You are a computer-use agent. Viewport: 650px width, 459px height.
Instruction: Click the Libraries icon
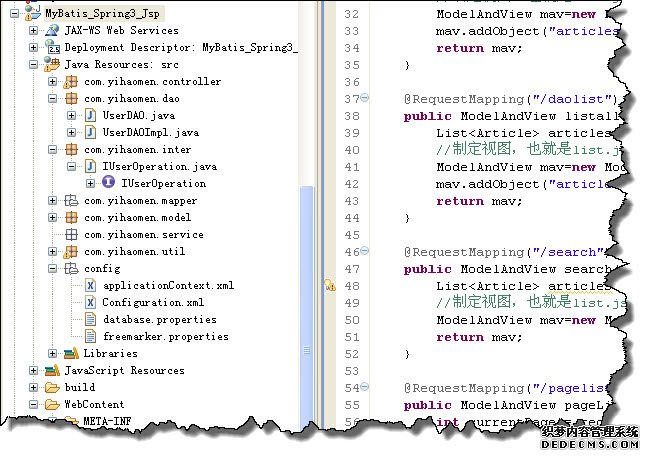[x=70, y=353]
